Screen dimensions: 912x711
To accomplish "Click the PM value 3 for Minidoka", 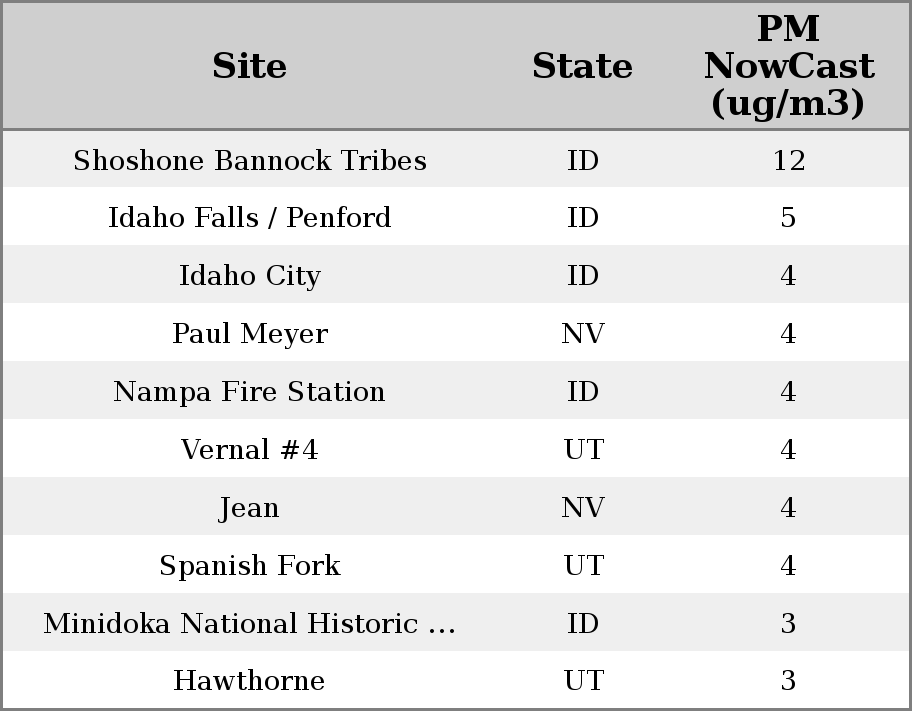I will tap(788, 624).
